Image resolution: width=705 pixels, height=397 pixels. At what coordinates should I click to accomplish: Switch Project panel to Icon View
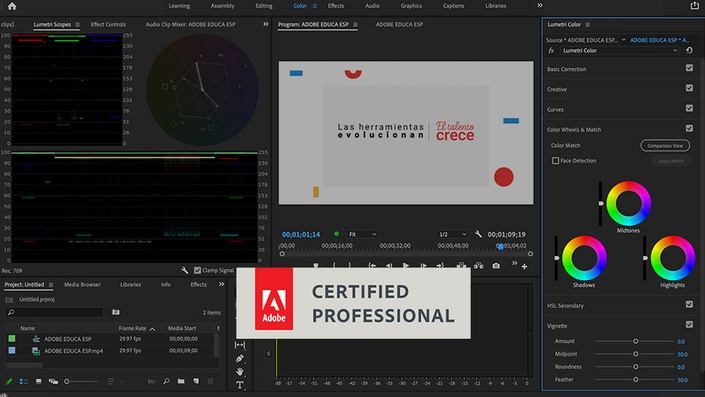[39, 381]
